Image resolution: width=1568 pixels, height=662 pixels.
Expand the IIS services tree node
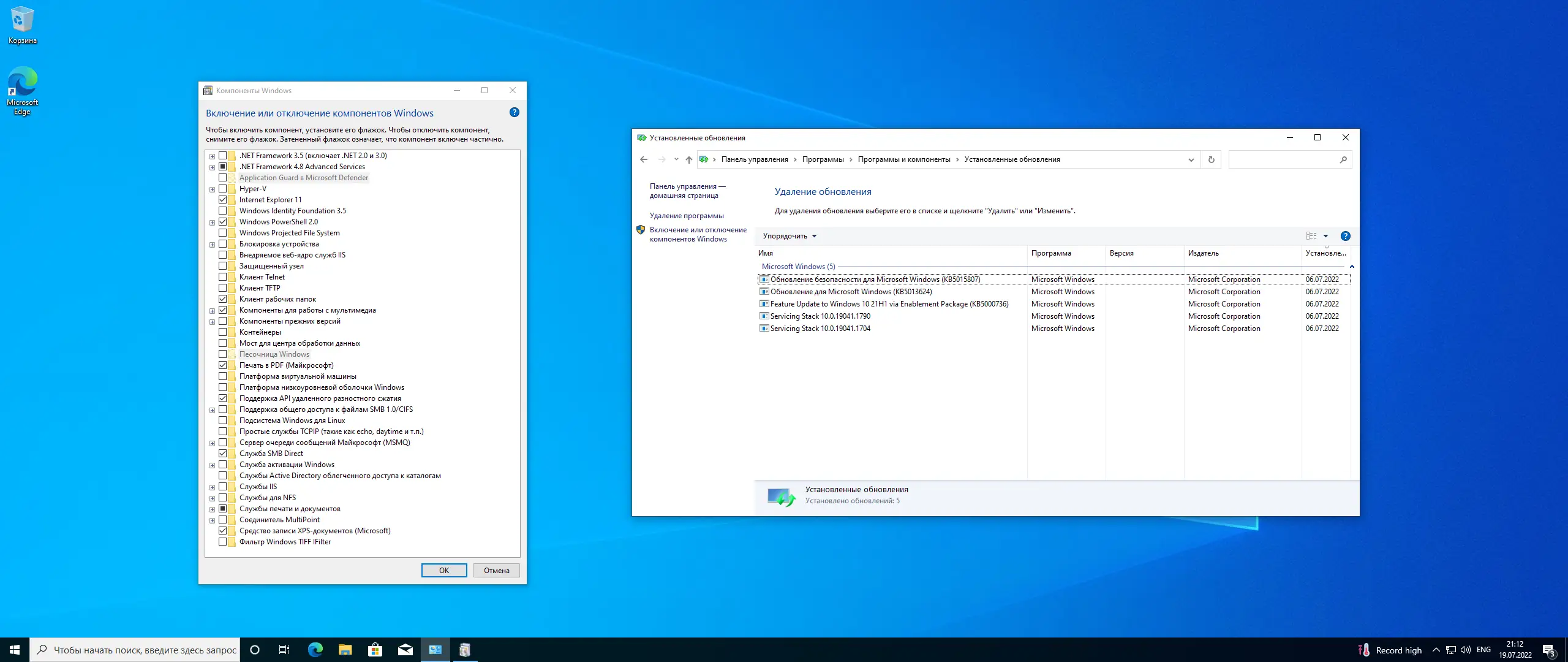click(x=212, y=487)
